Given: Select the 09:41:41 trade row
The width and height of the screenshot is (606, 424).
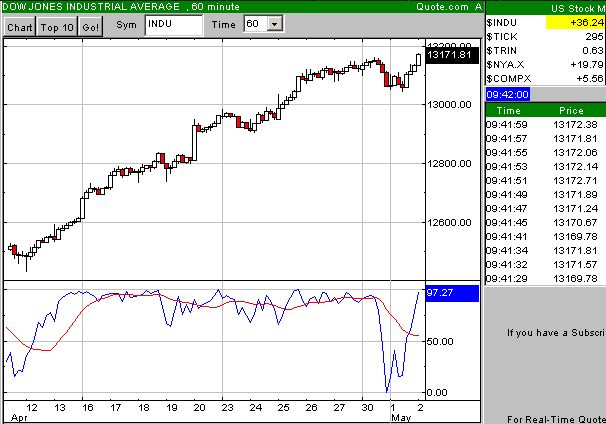Looking at the screenshot, I should 546,236.
